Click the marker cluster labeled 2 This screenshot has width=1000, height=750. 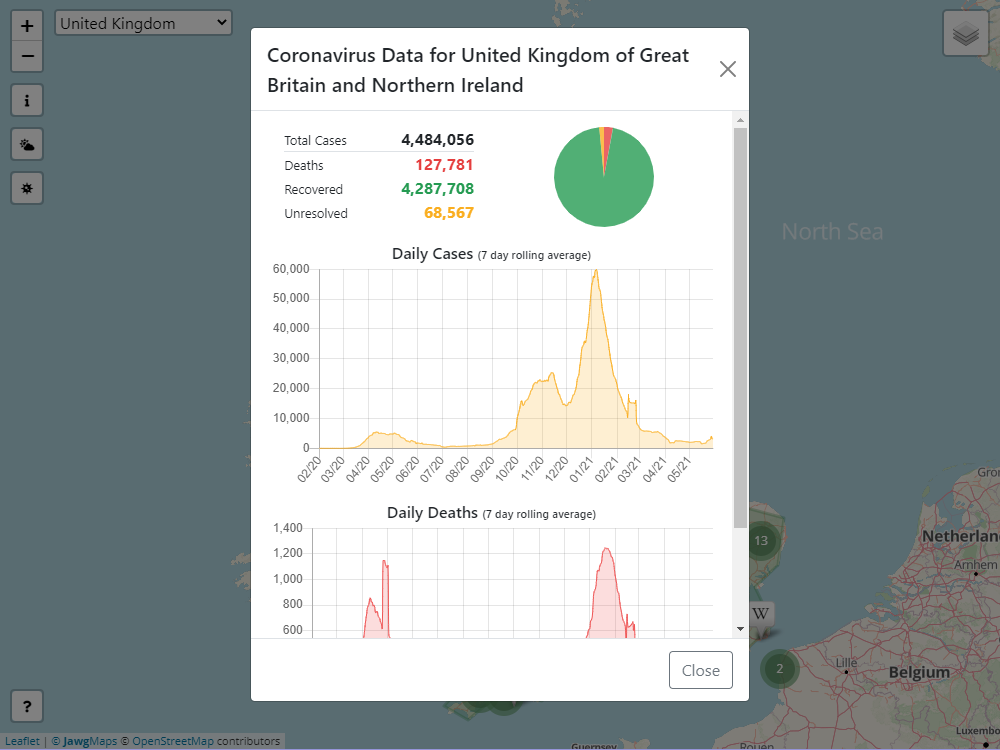pos(779,669)
